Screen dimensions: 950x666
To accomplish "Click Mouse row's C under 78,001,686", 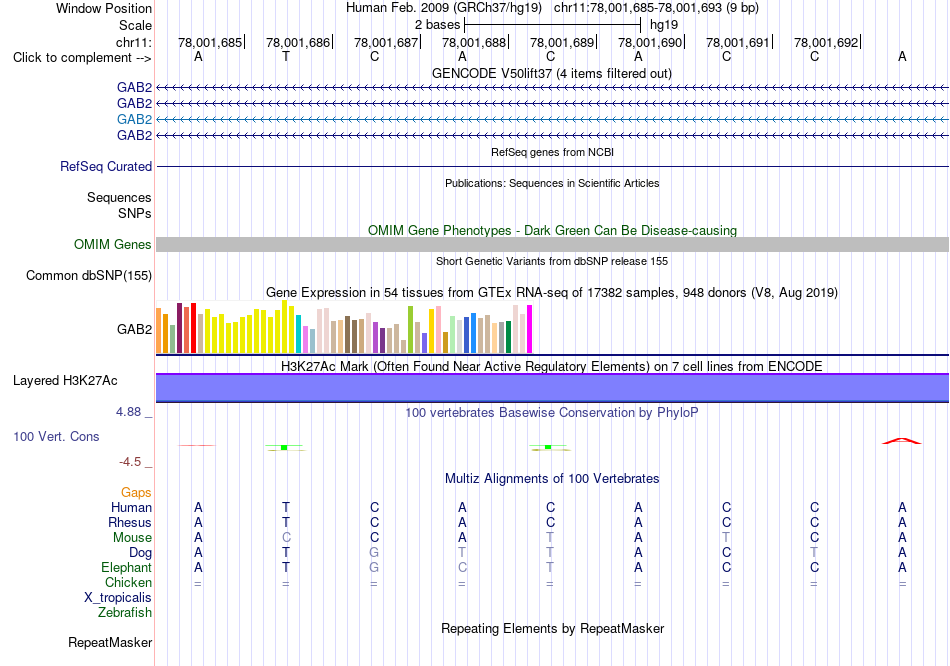I will (x=286, y=538).
